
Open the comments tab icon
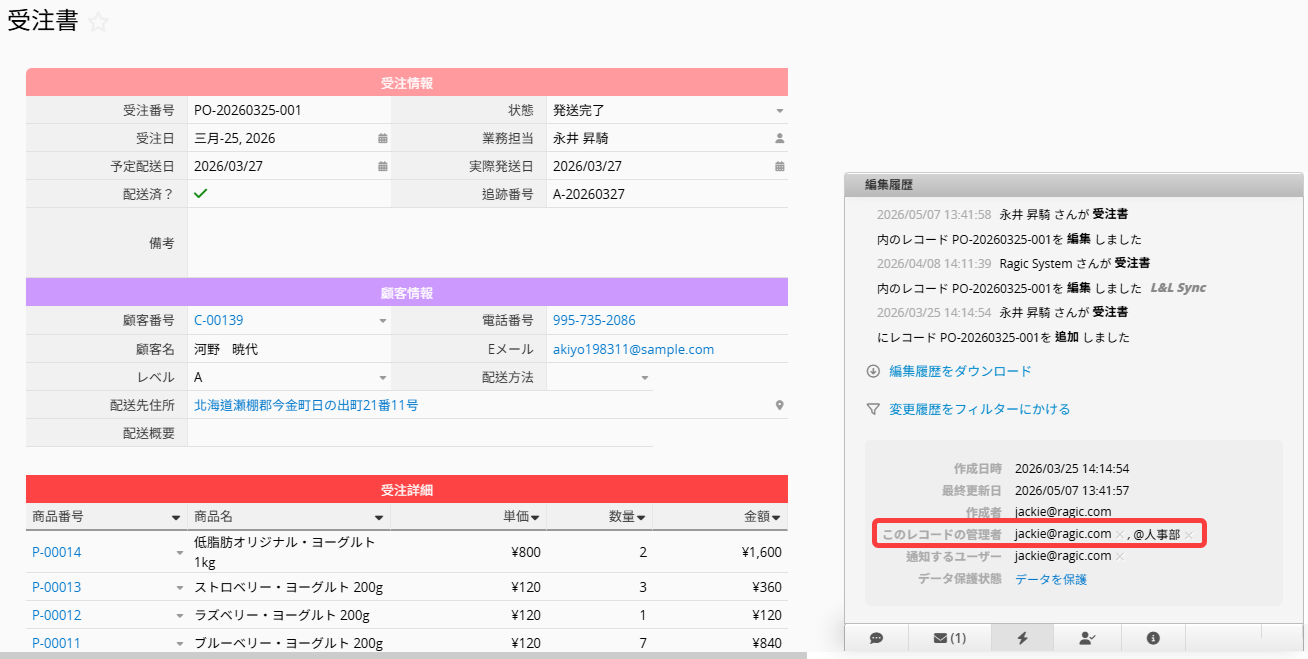pos(877,637)
